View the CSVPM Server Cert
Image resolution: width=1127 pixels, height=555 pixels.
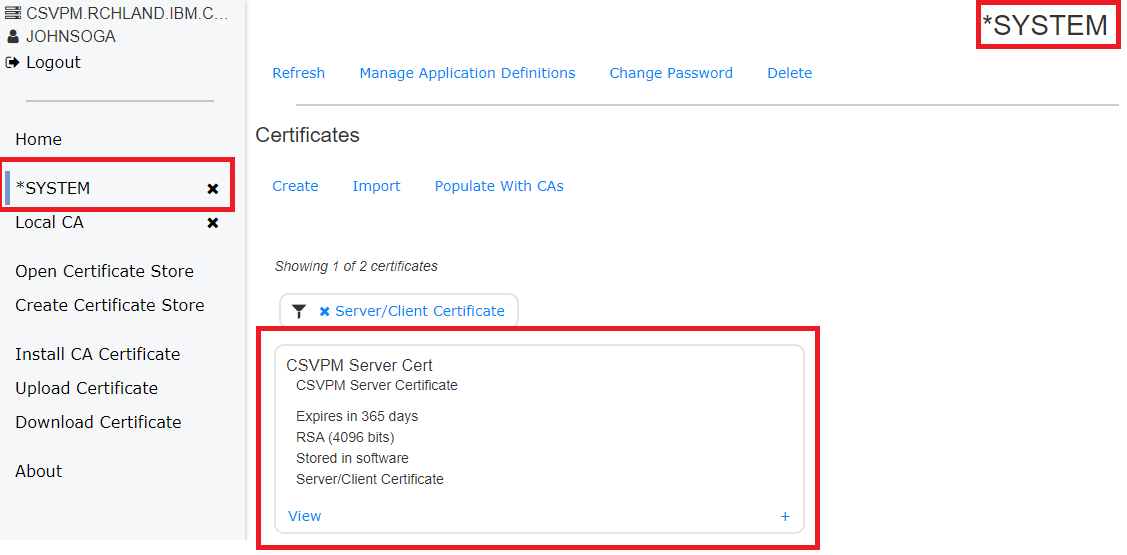point(305,516)
